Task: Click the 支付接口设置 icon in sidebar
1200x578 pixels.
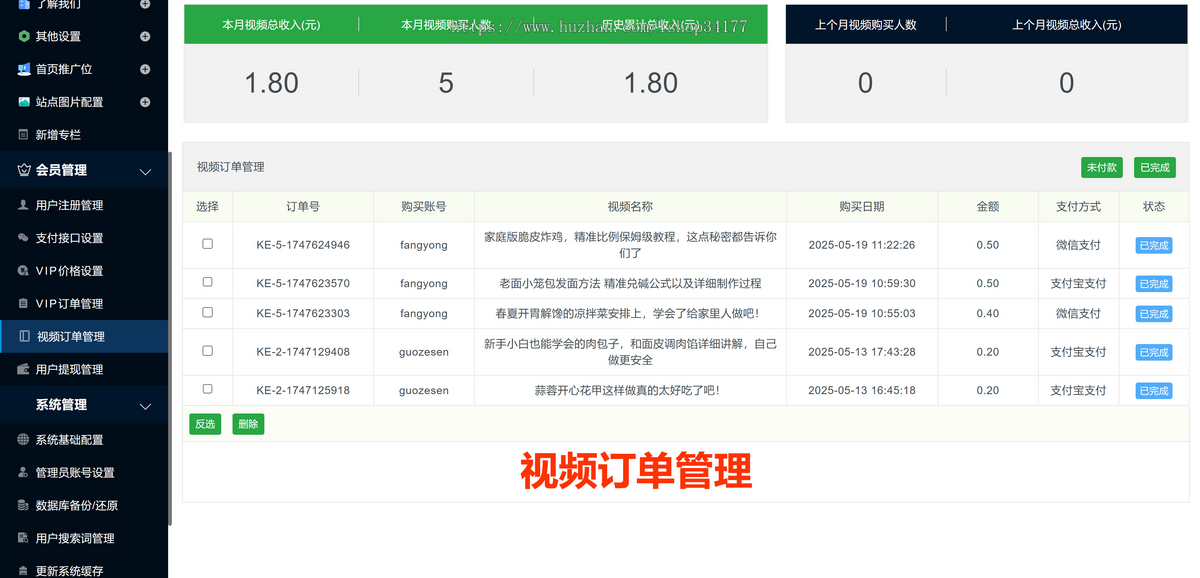Action: point(24,238)
